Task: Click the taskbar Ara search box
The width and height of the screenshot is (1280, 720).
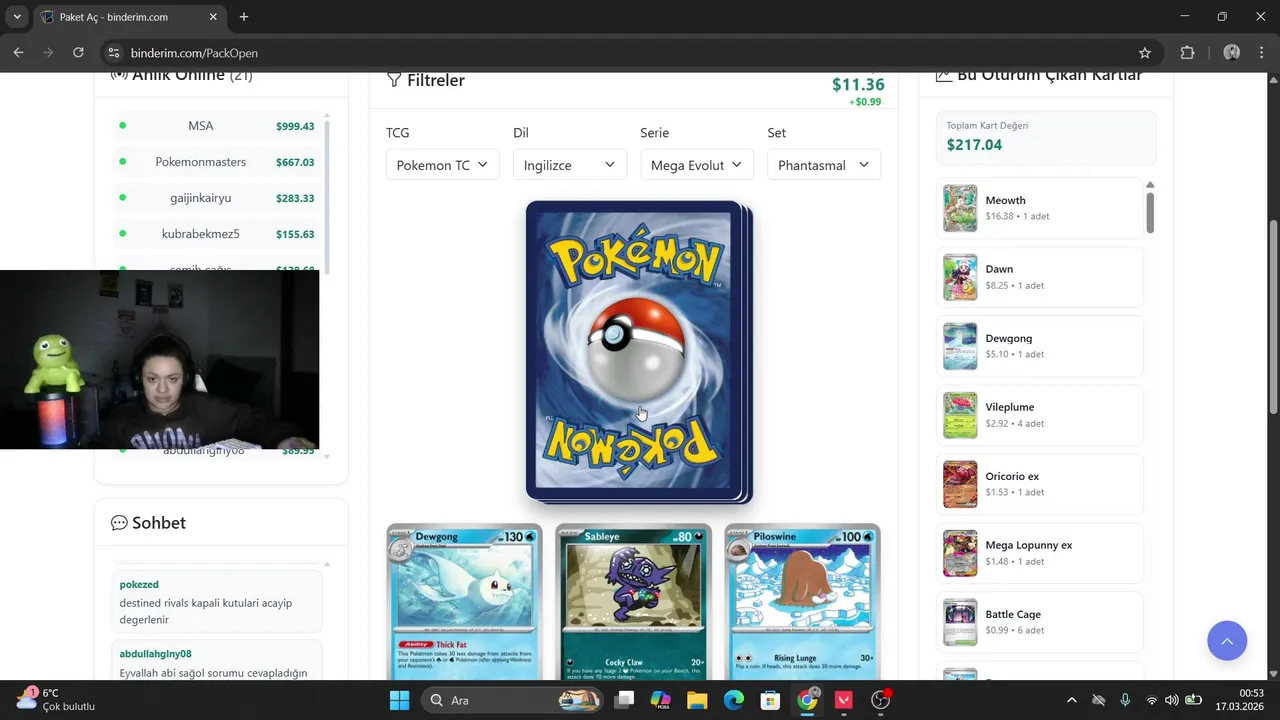Action: 510,700
